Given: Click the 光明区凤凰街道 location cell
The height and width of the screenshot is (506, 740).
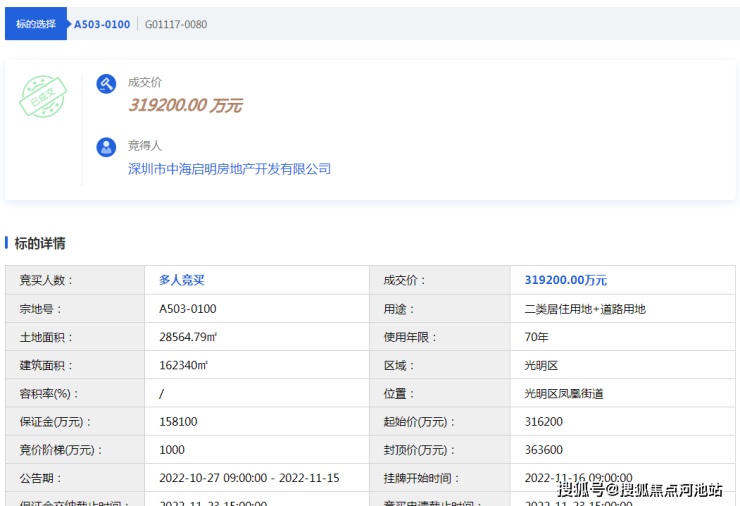Looking at the screenshot, I should 564,394.
